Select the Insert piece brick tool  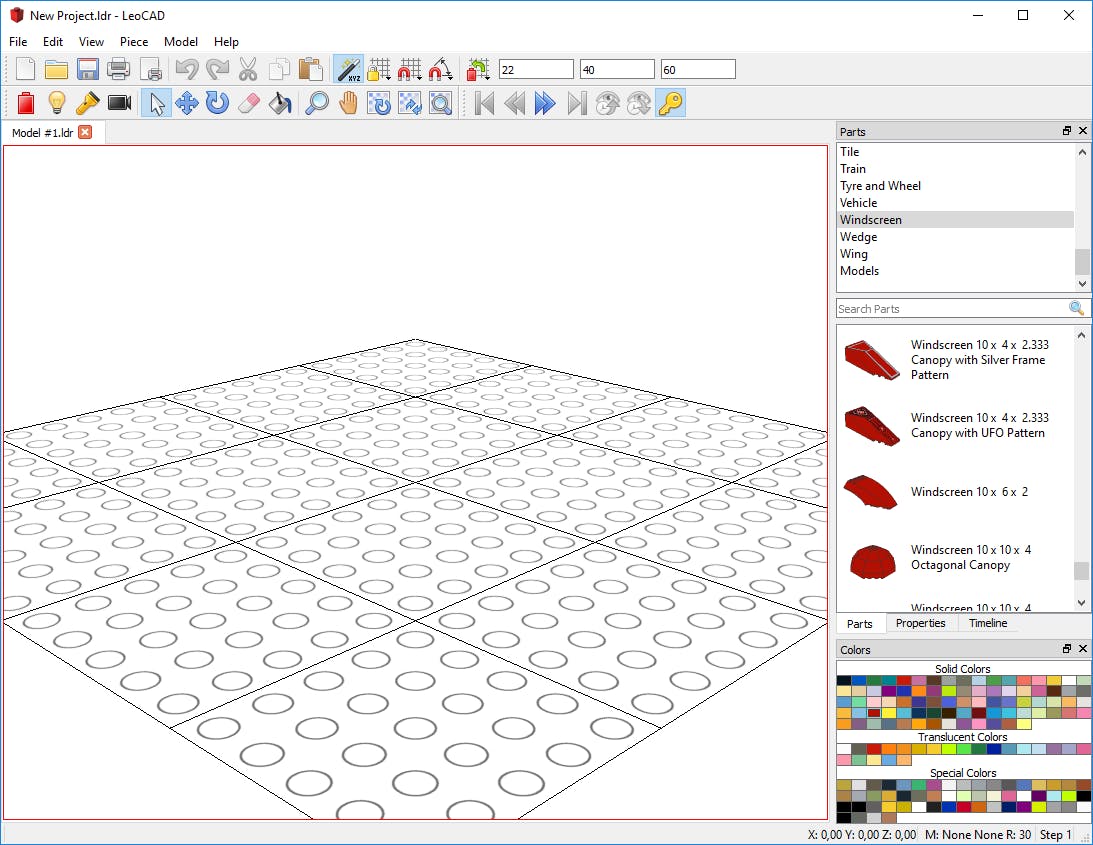26,103
